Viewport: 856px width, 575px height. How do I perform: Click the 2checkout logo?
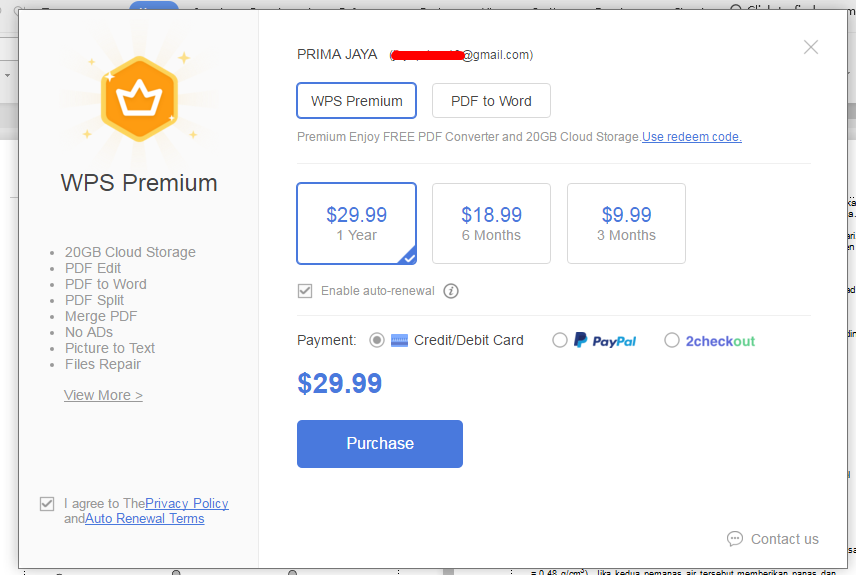click(x=720, y=340)
